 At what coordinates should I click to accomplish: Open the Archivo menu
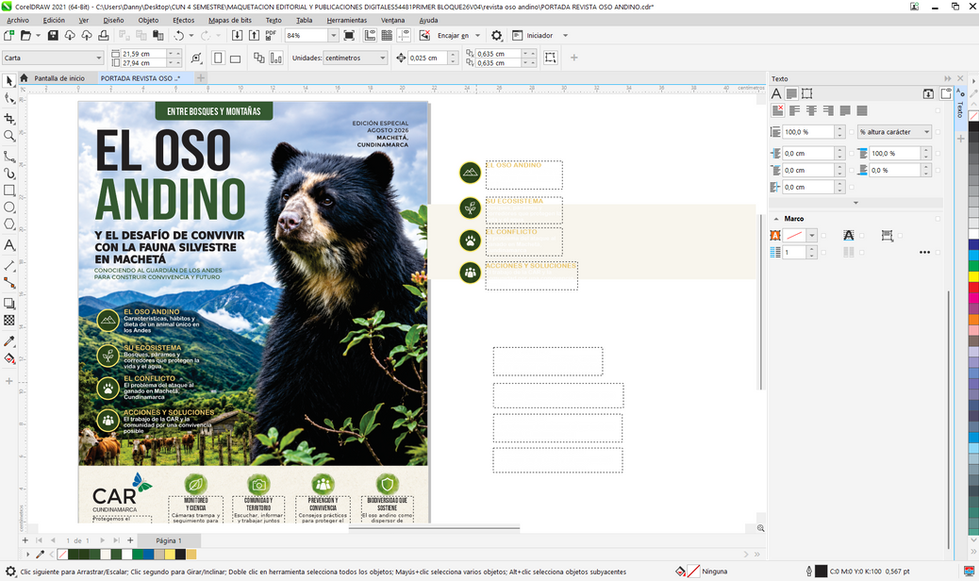click(17, 20)
